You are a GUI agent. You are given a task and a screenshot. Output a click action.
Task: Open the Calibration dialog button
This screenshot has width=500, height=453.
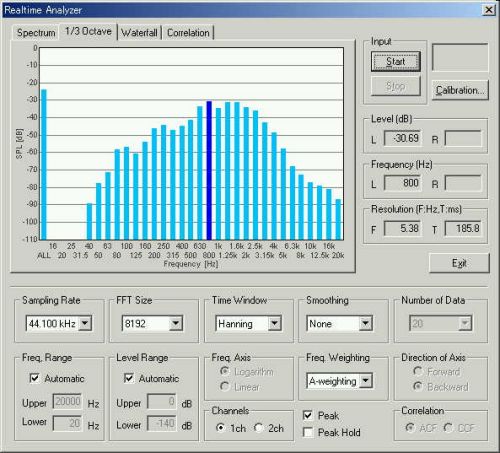[x=460, y=90]
